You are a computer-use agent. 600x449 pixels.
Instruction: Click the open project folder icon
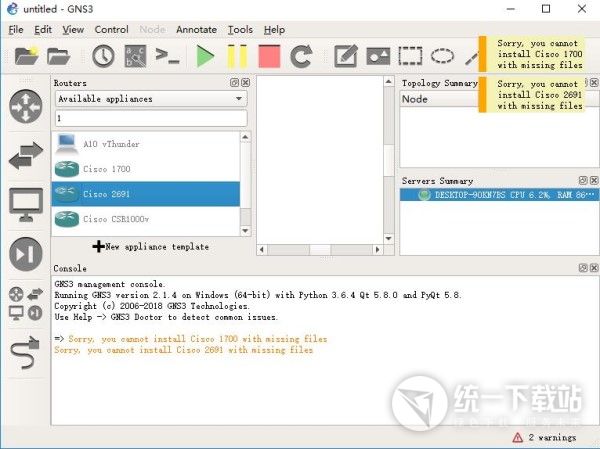point(59,56)
